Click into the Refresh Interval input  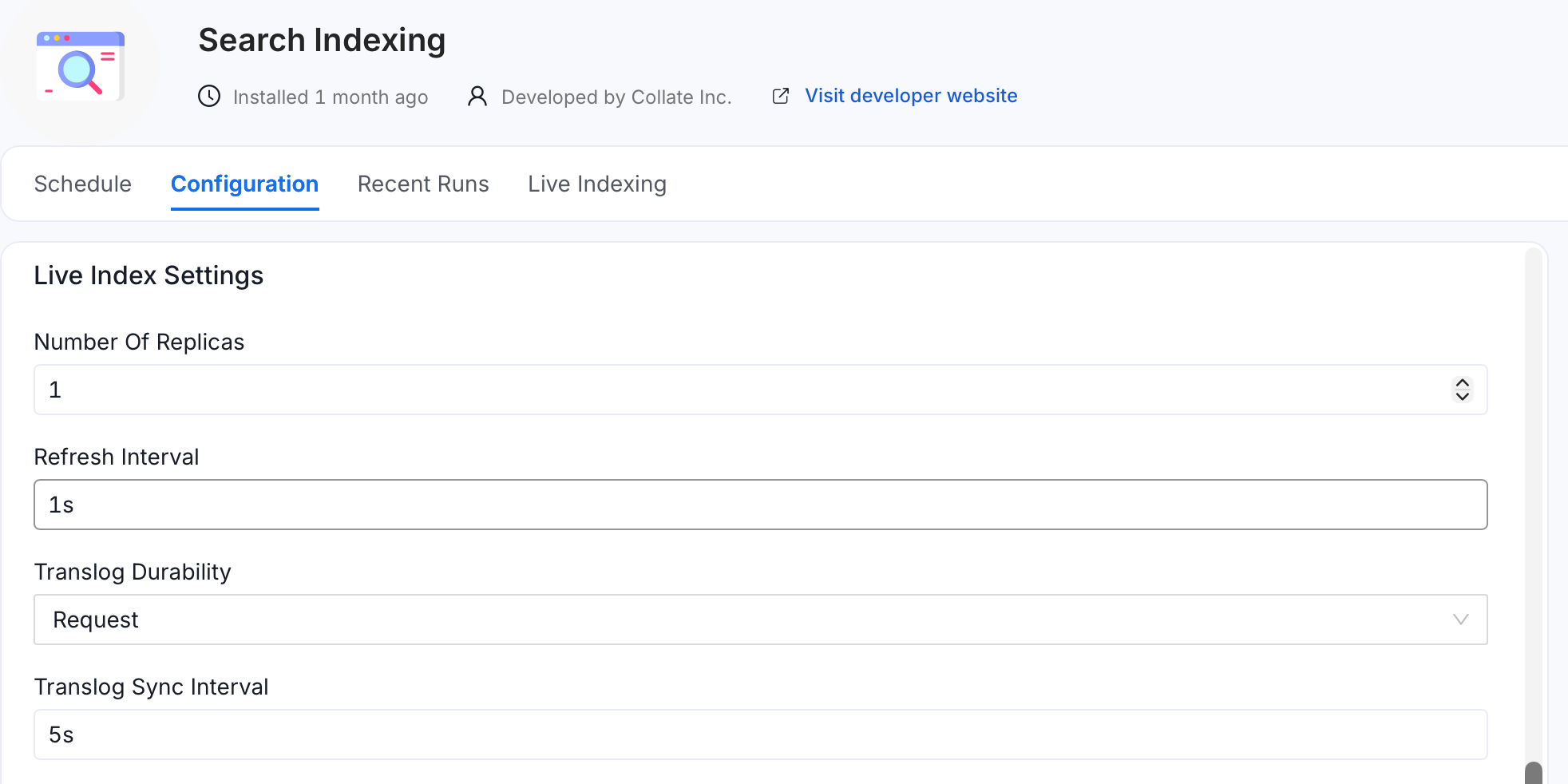(x=760, y=505)
